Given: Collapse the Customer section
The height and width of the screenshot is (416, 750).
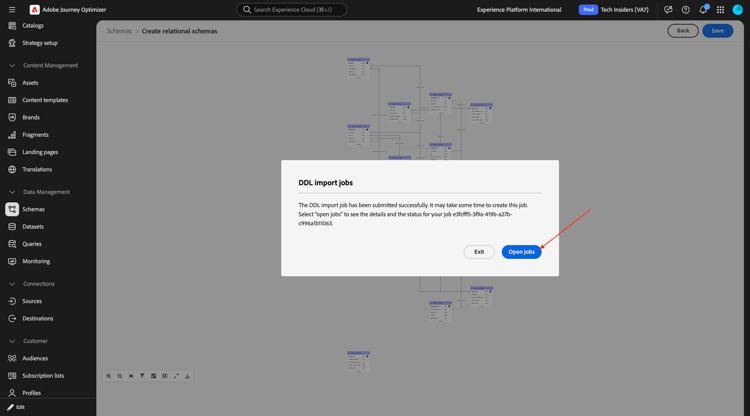Looking at the screenshot, I should [12, 341].
